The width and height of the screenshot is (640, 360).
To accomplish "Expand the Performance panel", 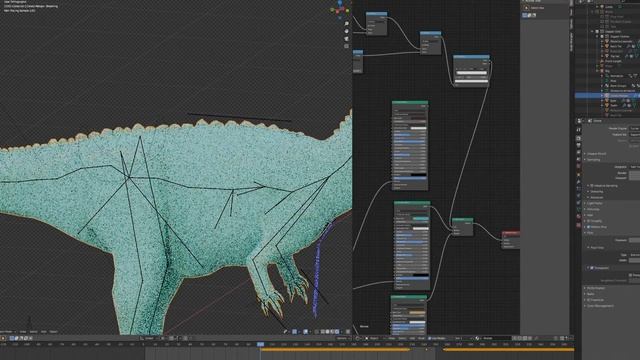I will (596, 288).
